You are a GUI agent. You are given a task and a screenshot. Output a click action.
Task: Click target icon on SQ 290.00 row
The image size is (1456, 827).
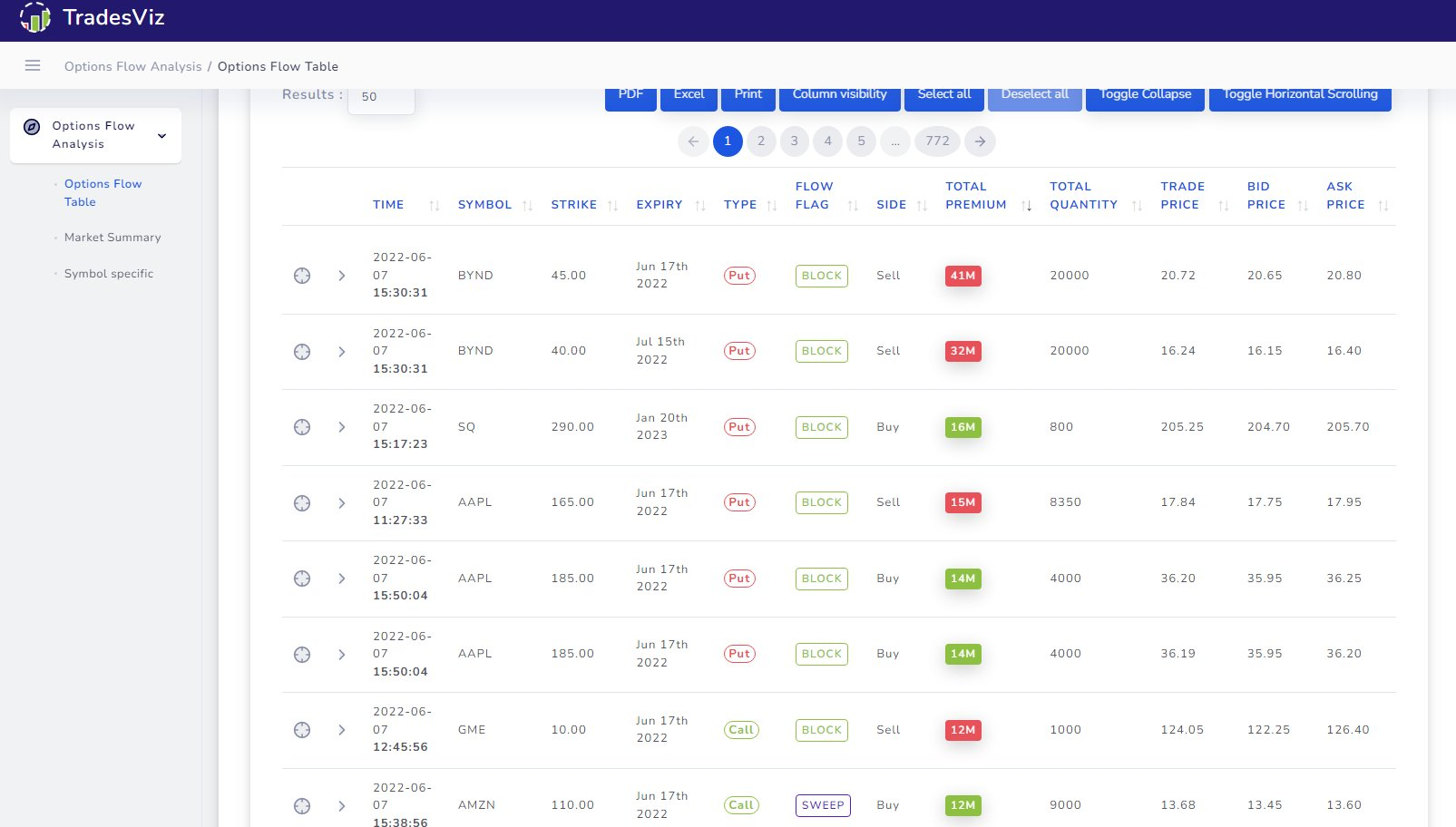[302, 427]
